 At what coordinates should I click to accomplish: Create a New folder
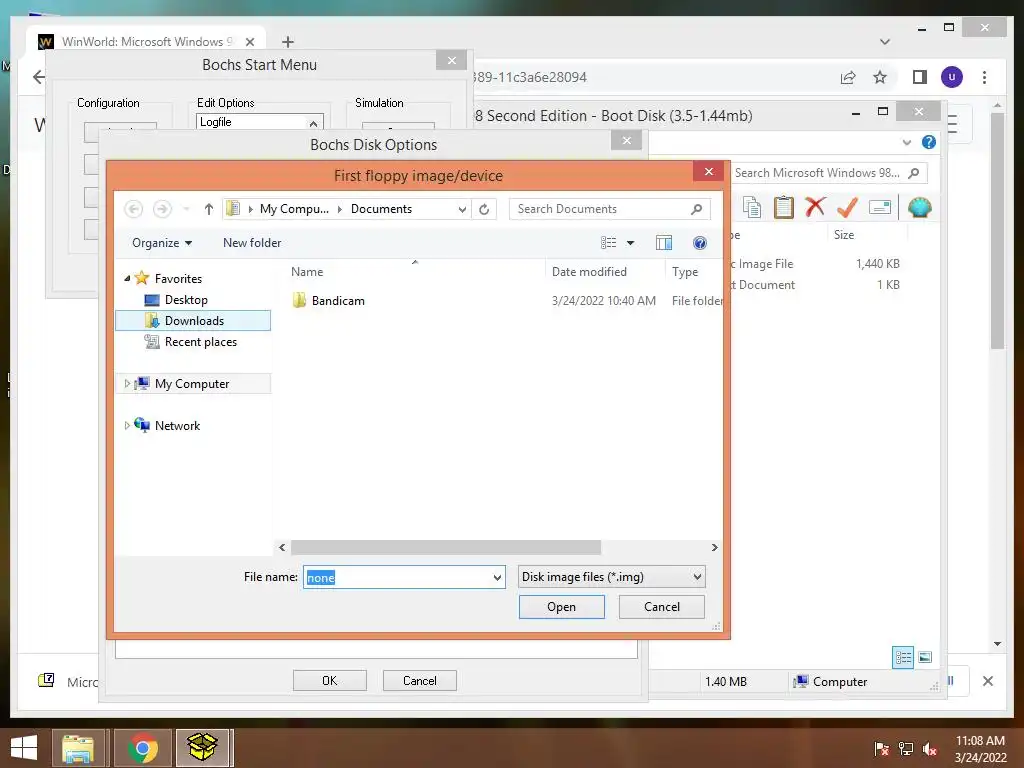point(252,243)
